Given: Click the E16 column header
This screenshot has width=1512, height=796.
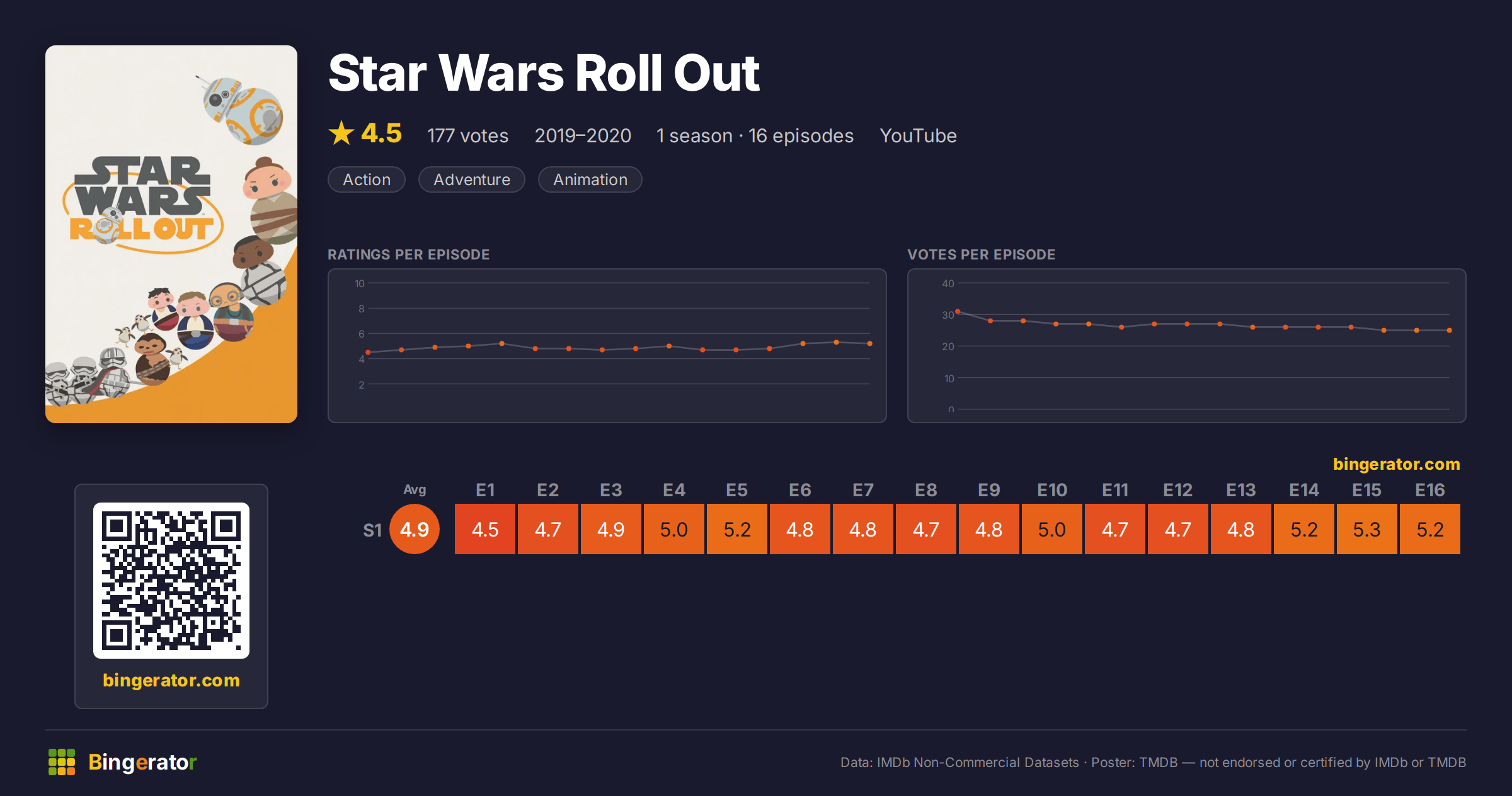Looking at the screenshot, I should point(1430,490).
